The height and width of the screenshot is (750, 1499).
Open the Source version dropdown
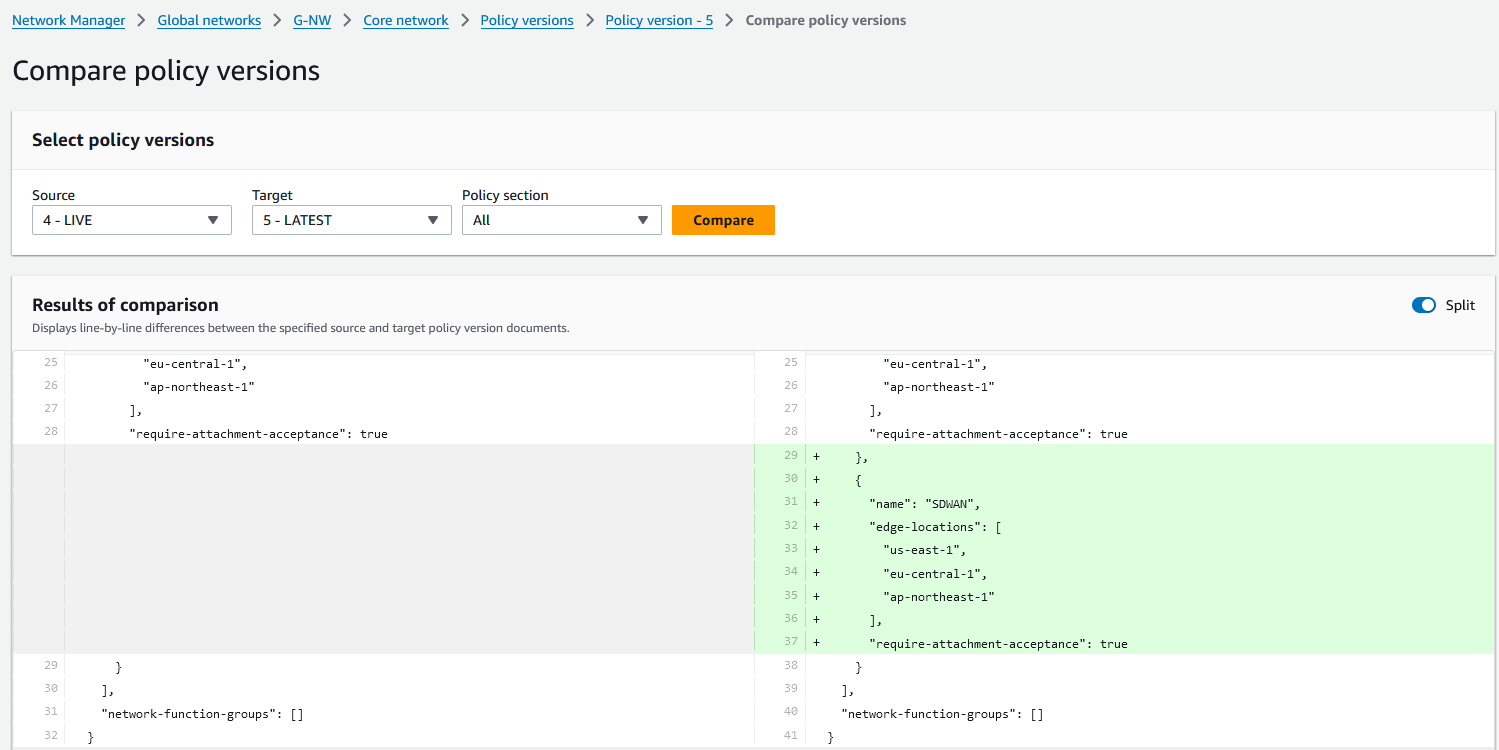(131, 220)
